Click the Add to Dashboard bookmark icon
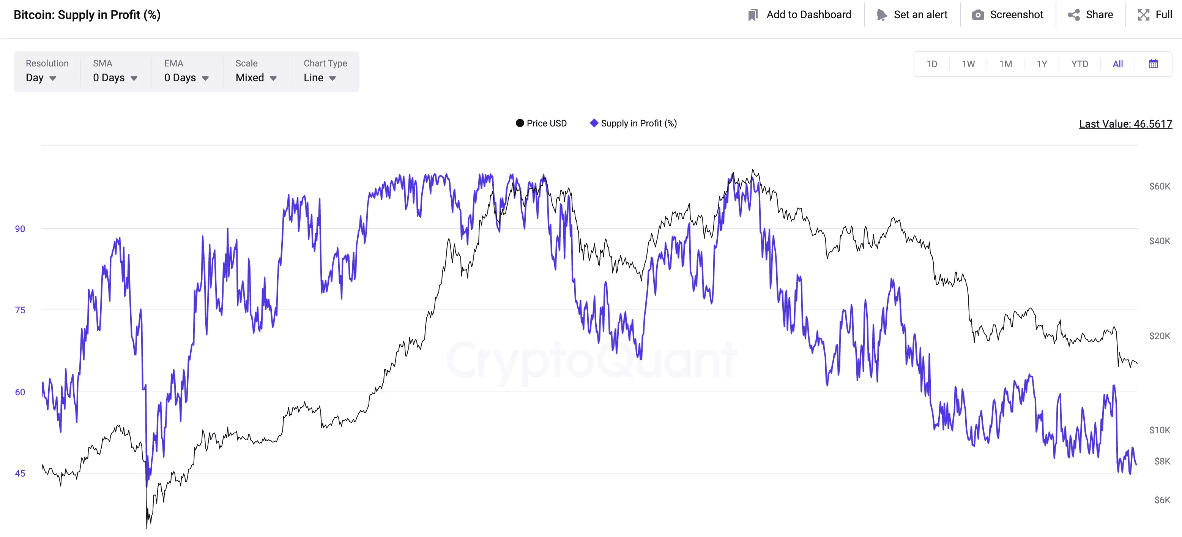1182x537 pixels. (x=753, y=15)
